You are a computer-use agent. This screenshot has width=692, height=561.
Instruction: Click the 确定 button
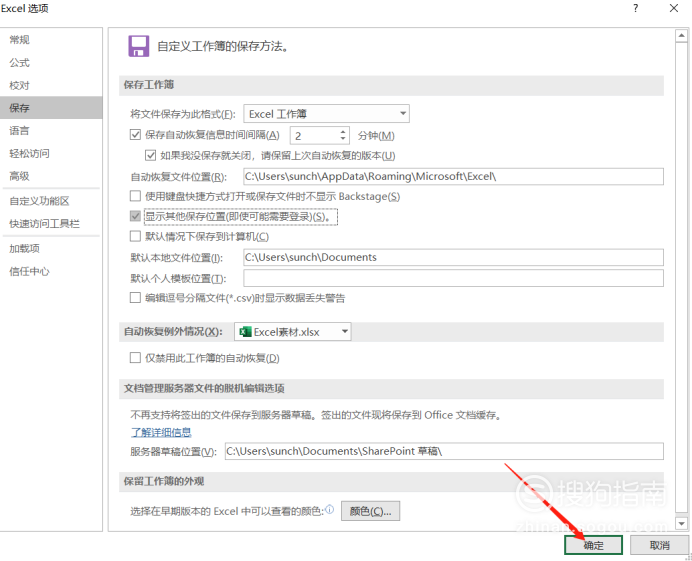[x=593, y=545]
